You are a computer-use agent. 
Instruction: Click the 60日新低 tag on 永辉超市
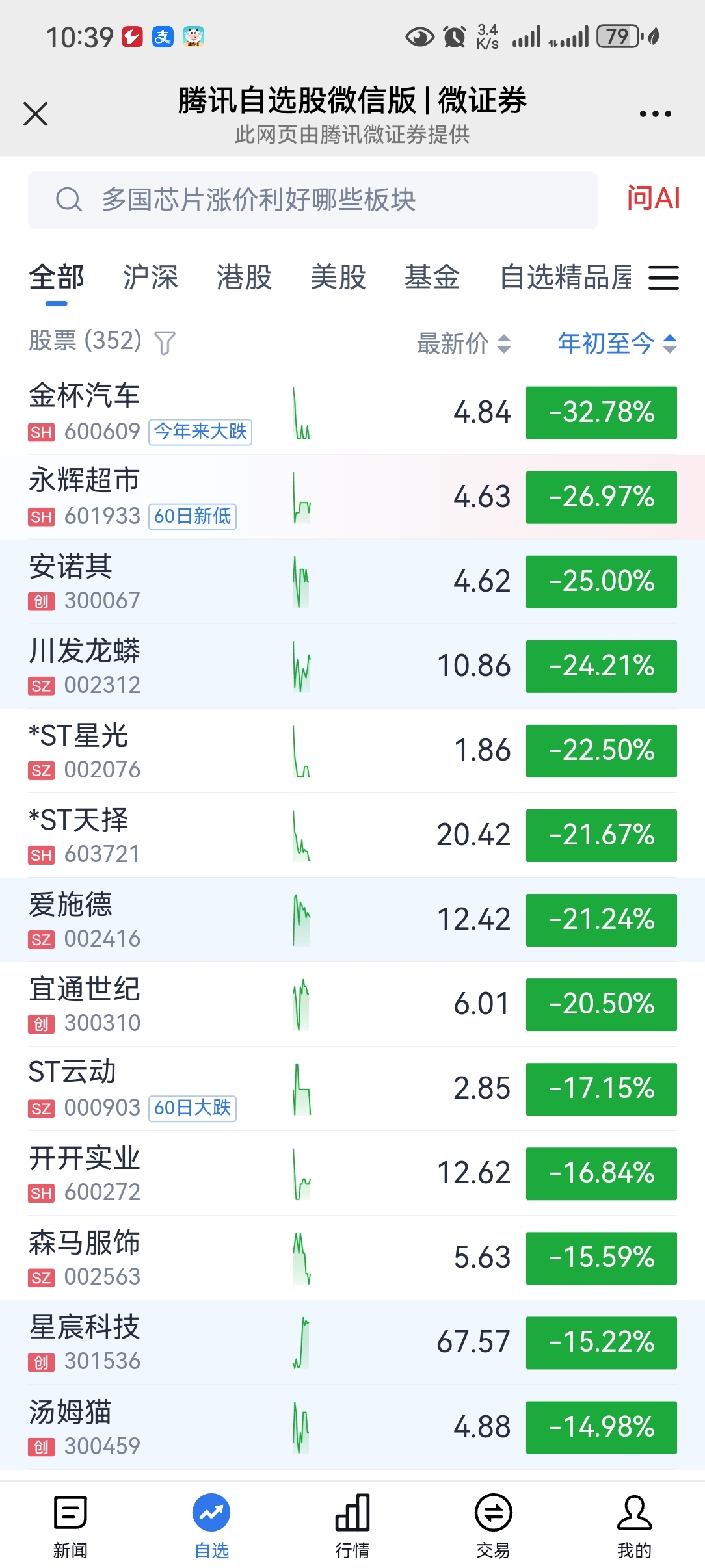pyautogui.click(x=193, y=516)
